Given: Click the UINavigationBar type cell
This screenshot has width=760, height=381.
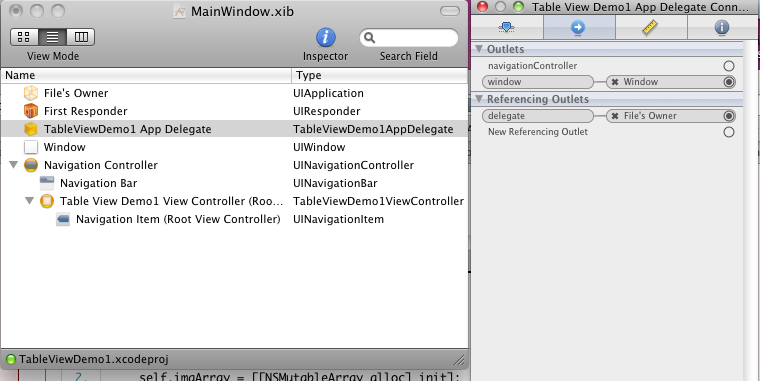Looking at the screenshot, I should tap(335, 183).
